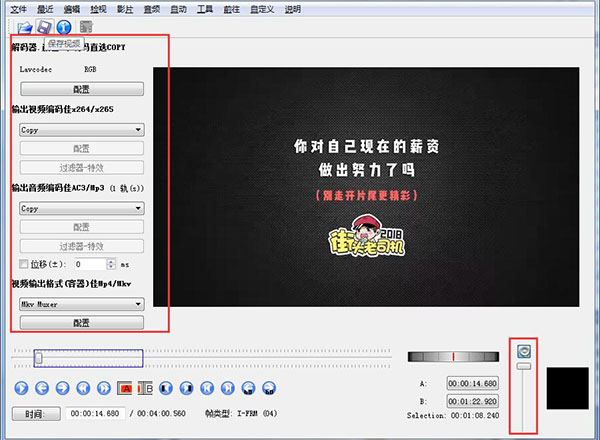Open the 文件 menu

pos(18,9)
